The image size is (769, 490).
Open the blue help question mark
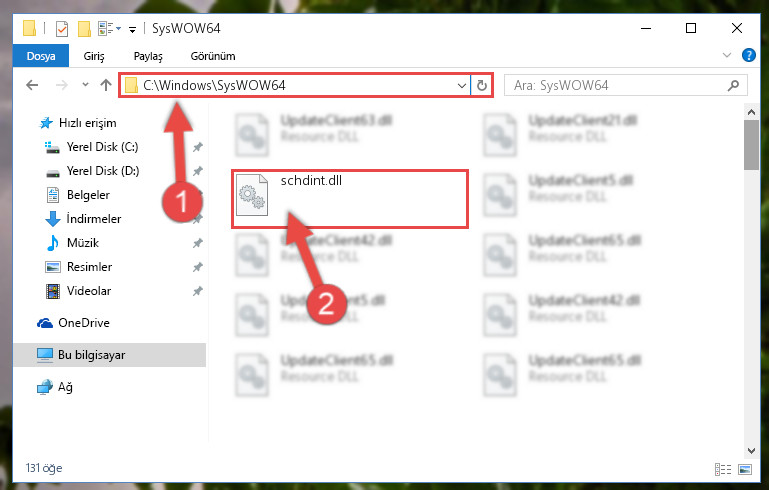[748, 55]
